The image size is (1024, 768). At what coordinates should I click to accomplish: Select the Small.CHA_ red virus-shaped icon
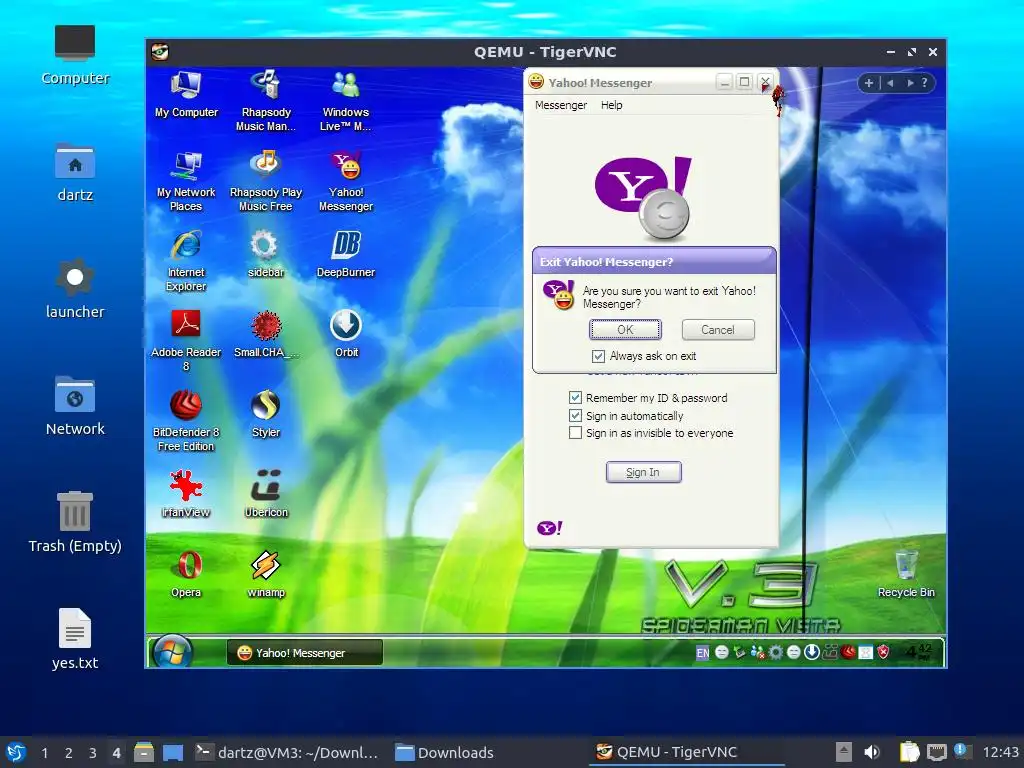[x=266, y=334]
